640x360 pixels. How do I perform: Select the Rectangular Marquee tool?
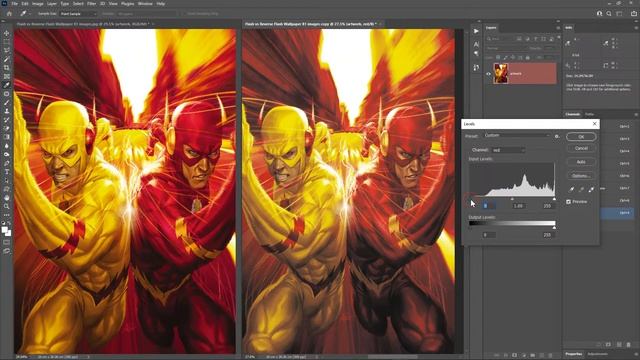6,42
